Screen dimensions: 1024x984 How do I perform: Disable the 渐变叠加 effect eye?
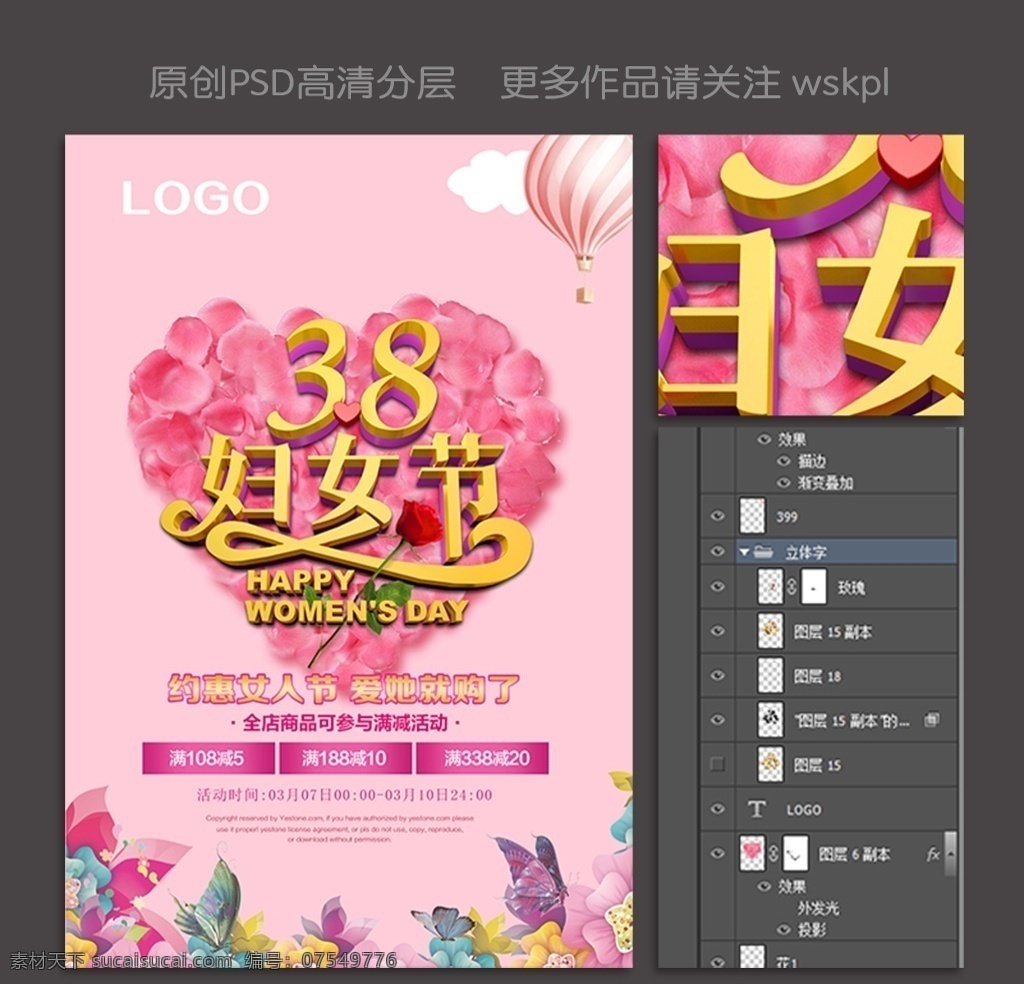point(784,483)
